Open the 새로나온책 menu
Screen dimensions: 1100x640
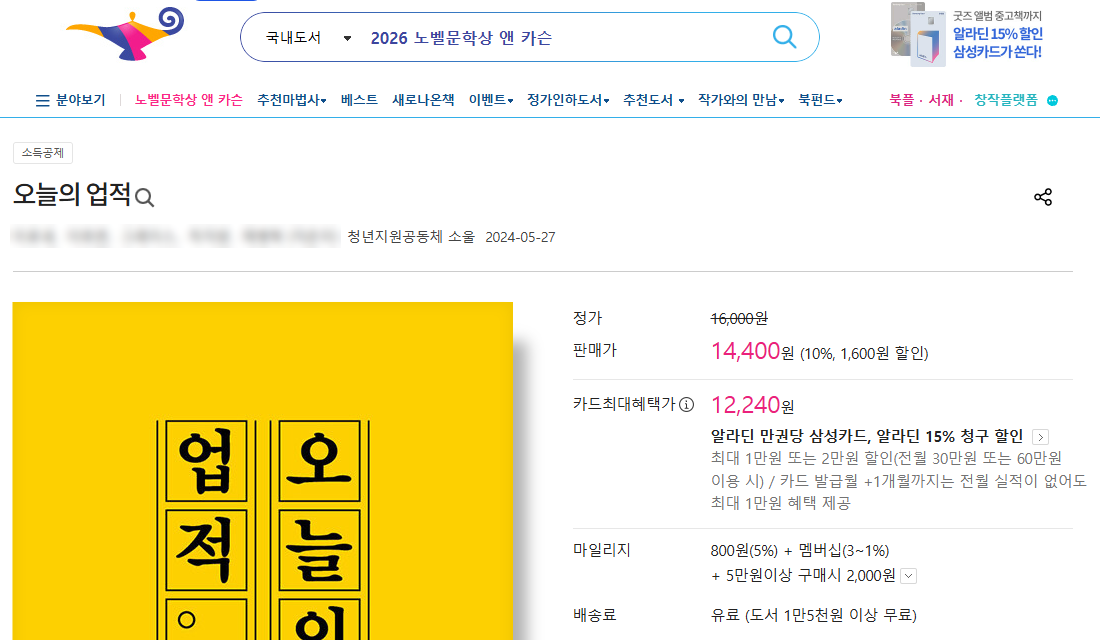[423, 100]
